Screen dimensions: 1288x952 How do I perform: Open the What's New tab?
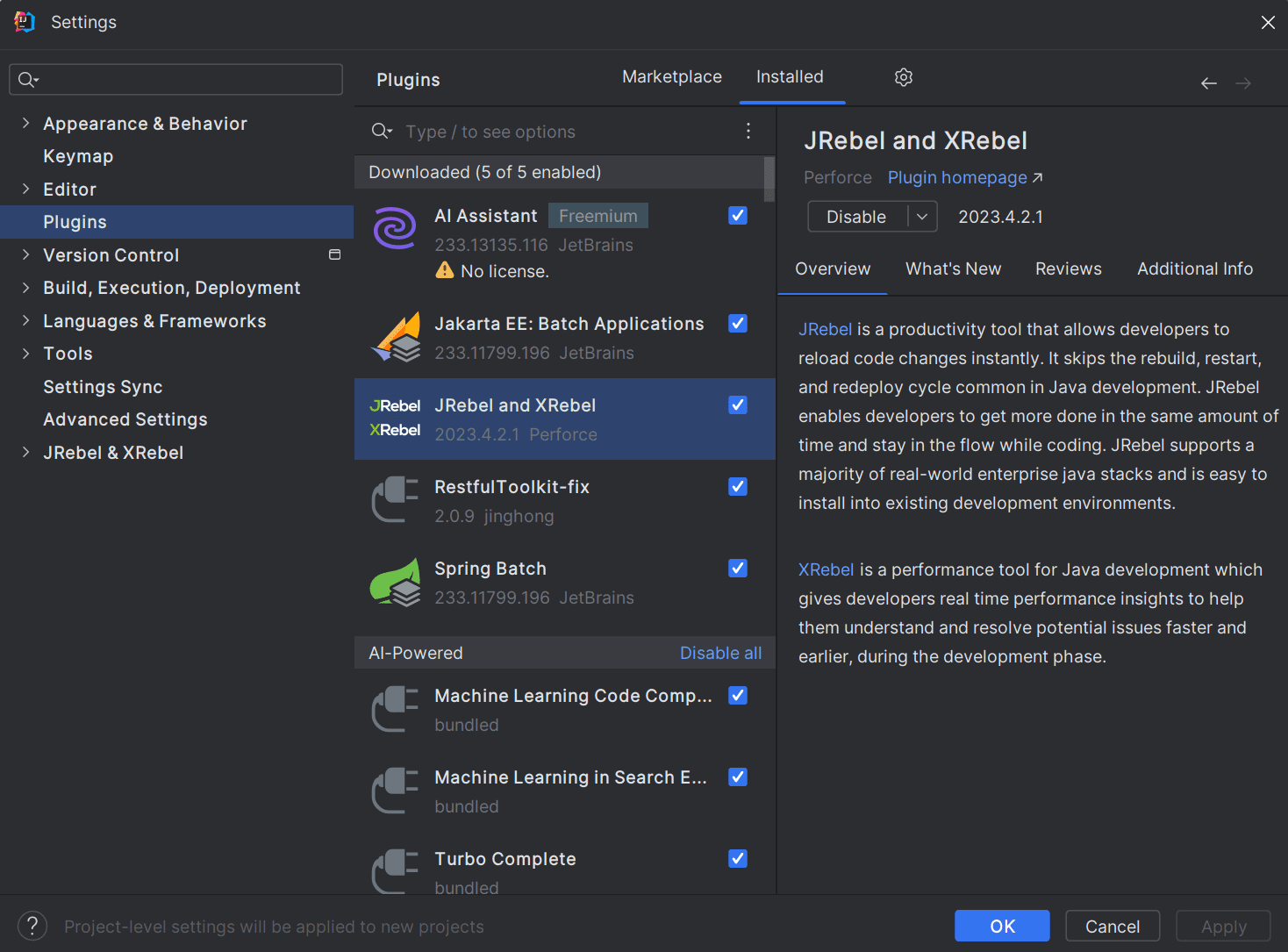(x=953, y=268)
